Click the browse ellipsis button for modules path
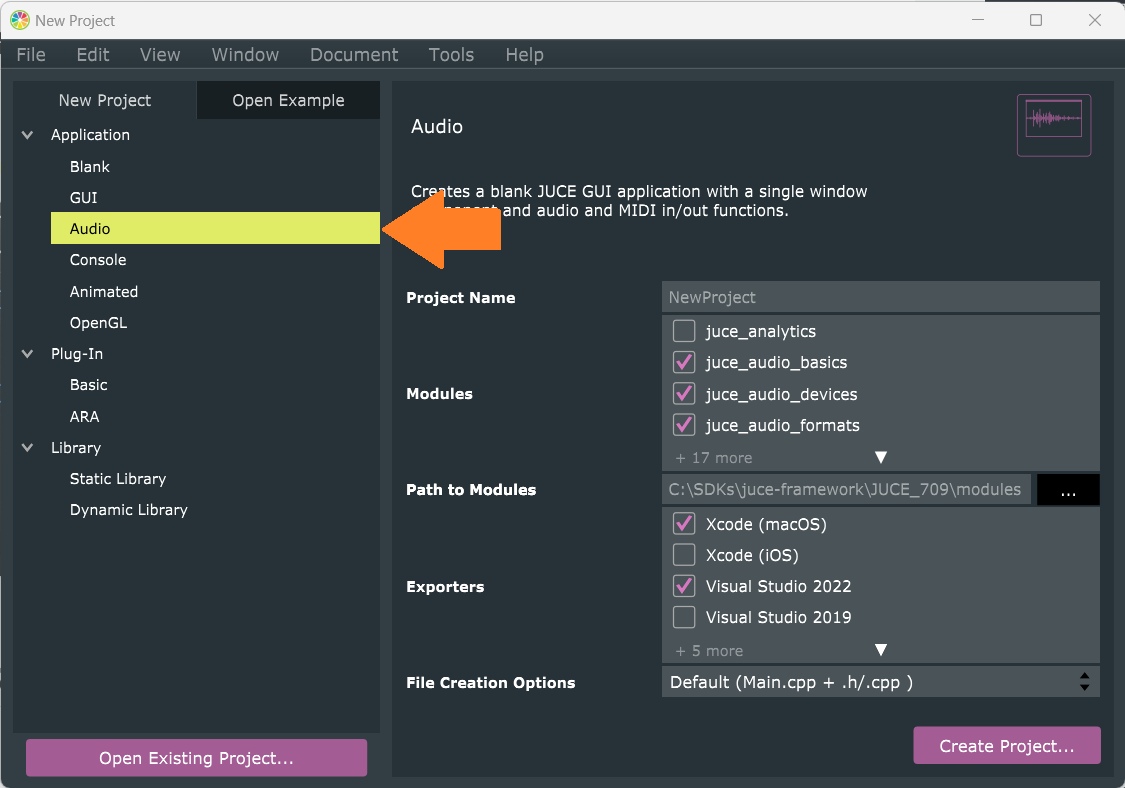Image resolution: width=1125 pixels, height=788 pixels. pos(1068,489)
